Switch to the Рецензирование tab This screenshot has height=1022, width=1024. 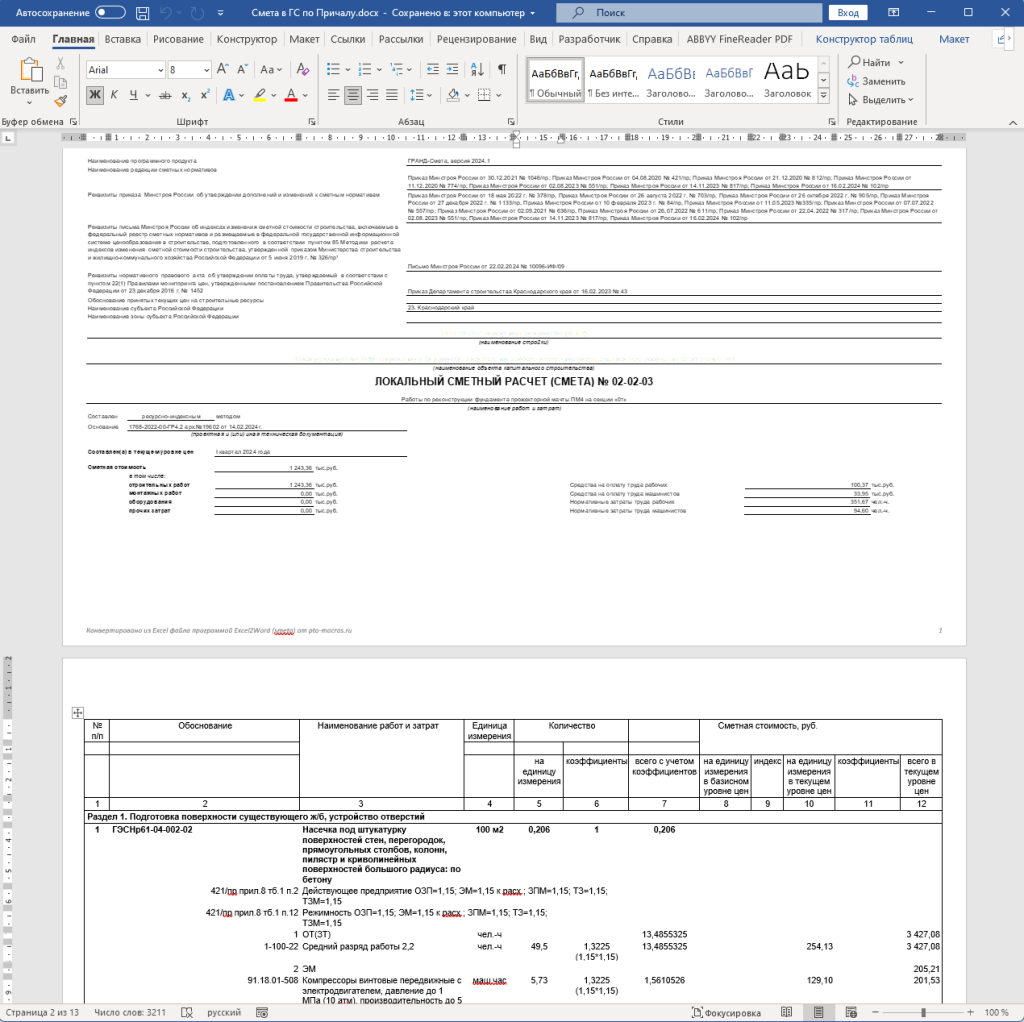(477, 39)
